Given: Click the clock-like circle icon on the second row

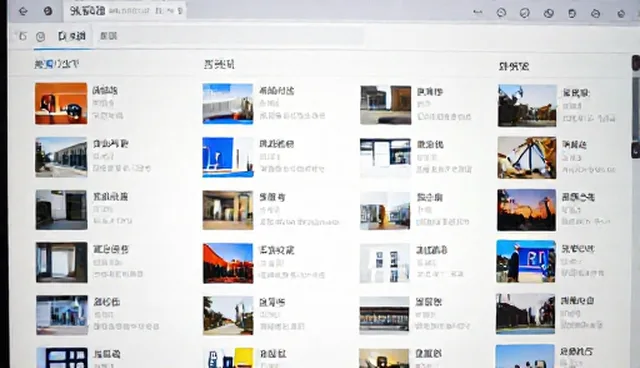Looking at the screenshot, I should (x=40, y=37).
